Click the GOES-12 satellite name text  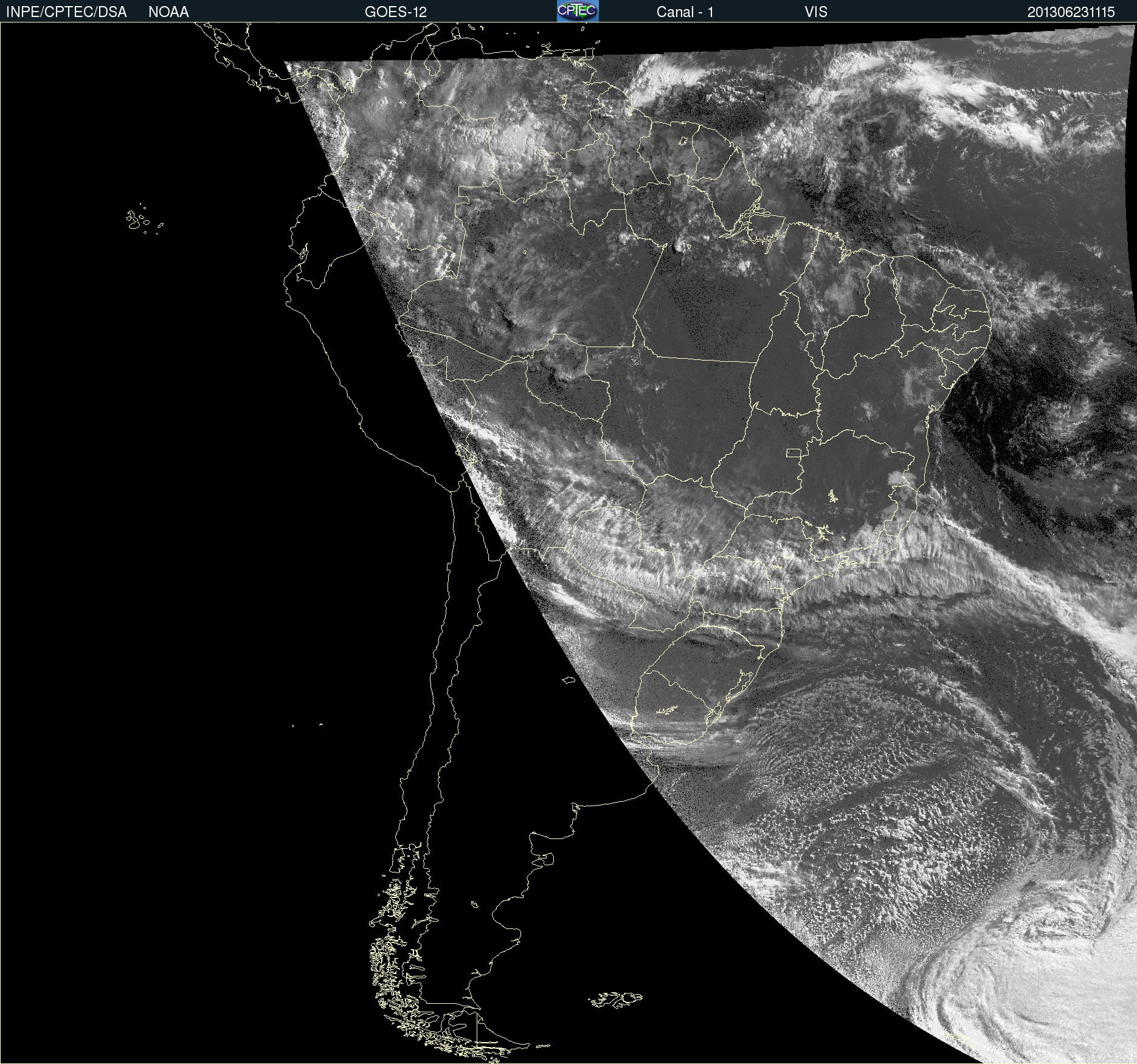[x=396, y=12]
